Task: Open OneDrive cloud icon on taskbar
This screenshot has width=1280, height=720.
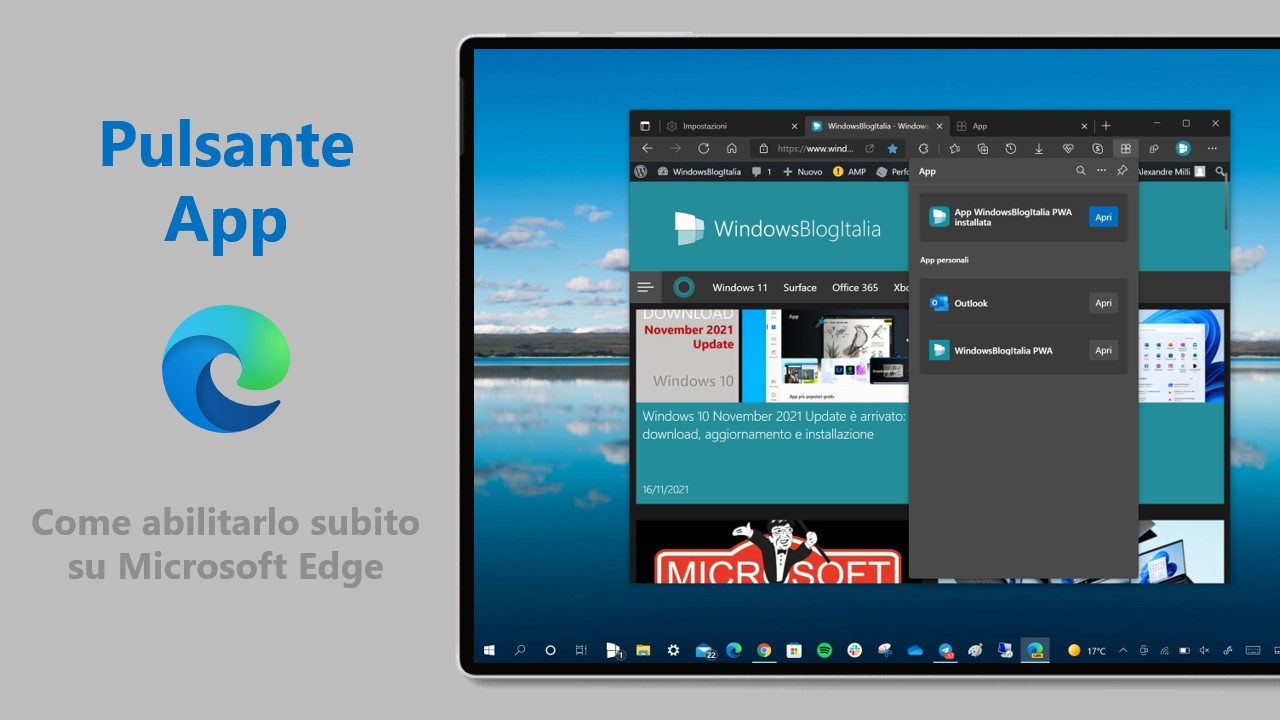Action: tap(915, 650)
